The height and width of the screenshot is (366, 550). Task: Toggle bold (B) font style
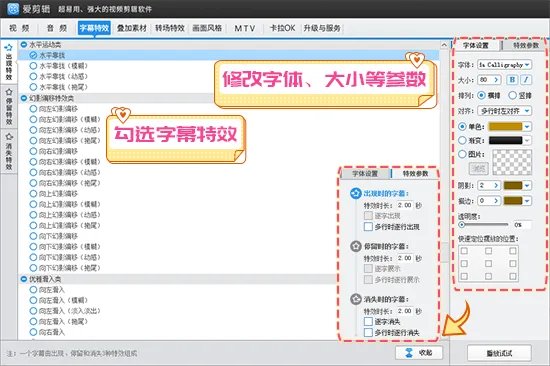(512, 80)
